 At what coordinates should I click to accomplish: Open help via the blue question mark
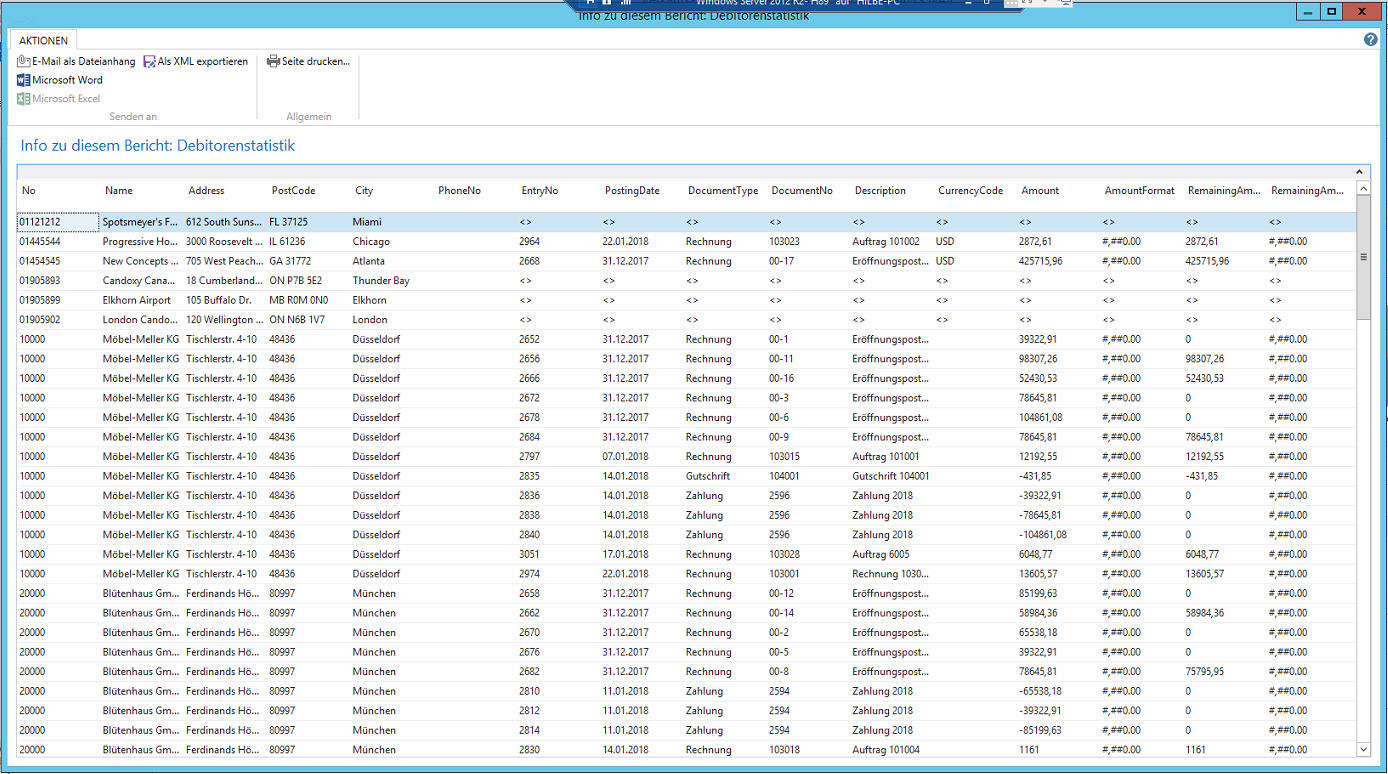coord(1371,40)
